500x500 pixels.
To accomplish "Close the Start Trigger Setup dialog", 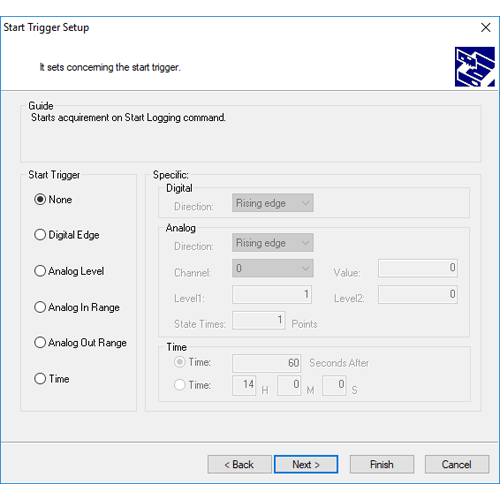I will point(486,27).
